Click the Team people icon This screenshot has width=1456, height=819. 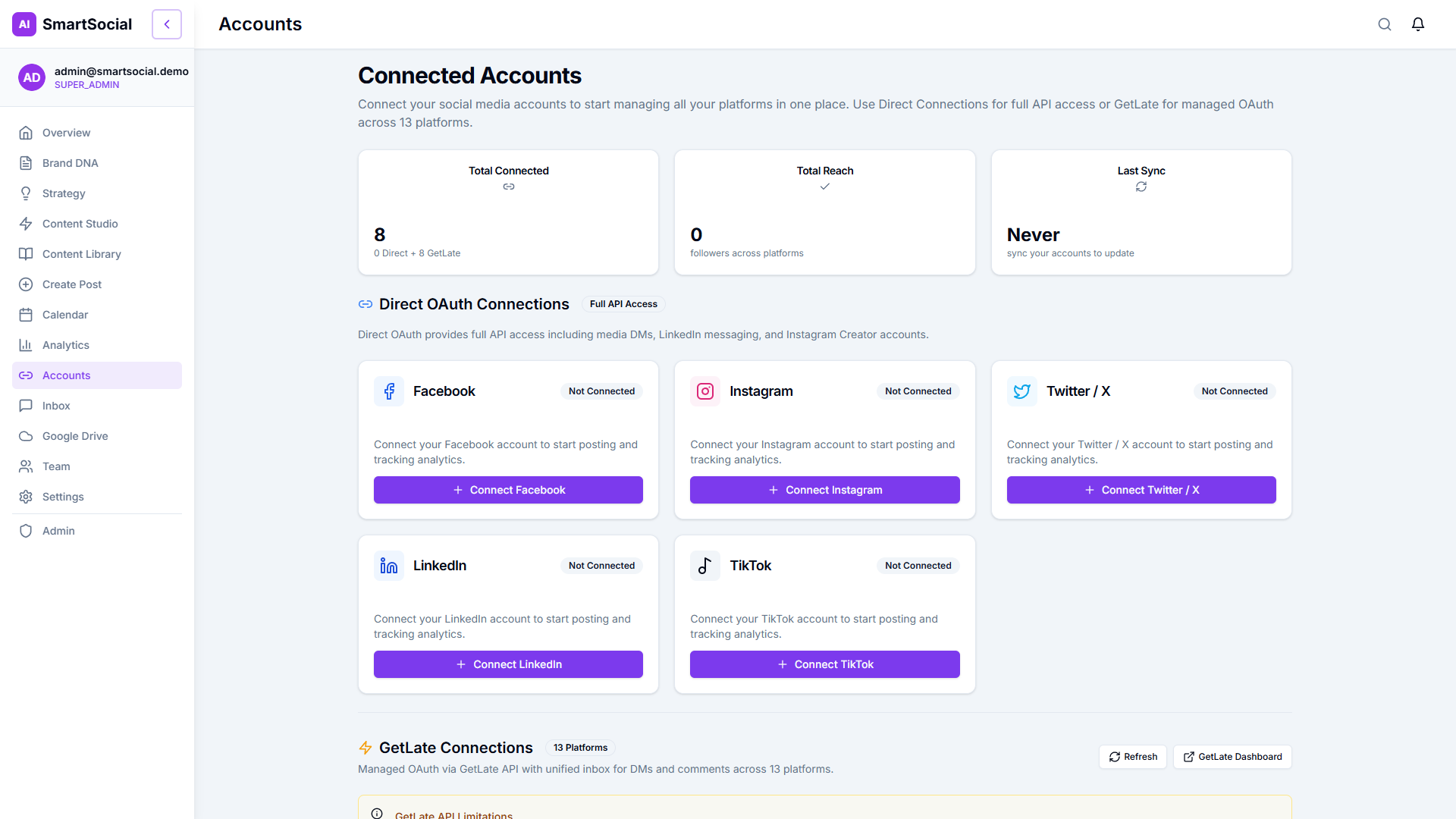[26, 466]
